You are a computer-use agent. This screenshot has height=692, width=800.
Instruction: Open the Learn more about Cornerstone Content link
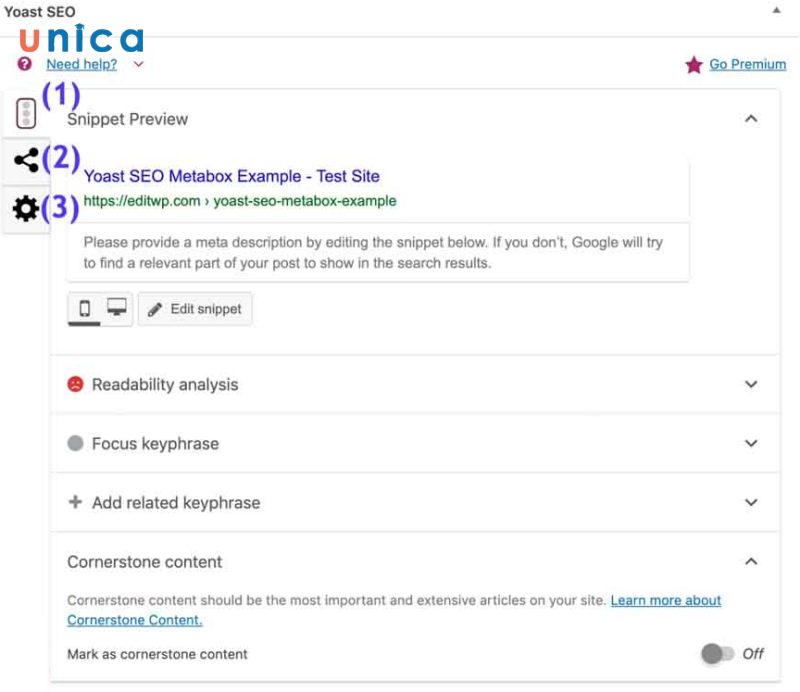665,600
